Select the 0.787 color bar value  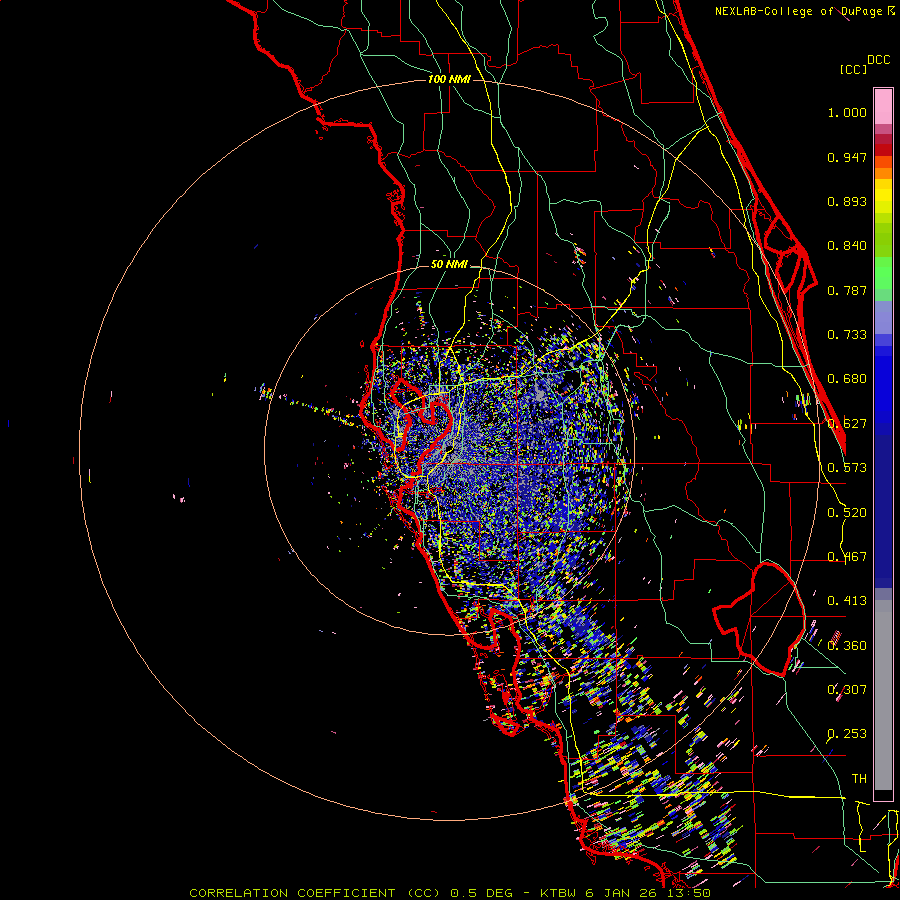847,290
